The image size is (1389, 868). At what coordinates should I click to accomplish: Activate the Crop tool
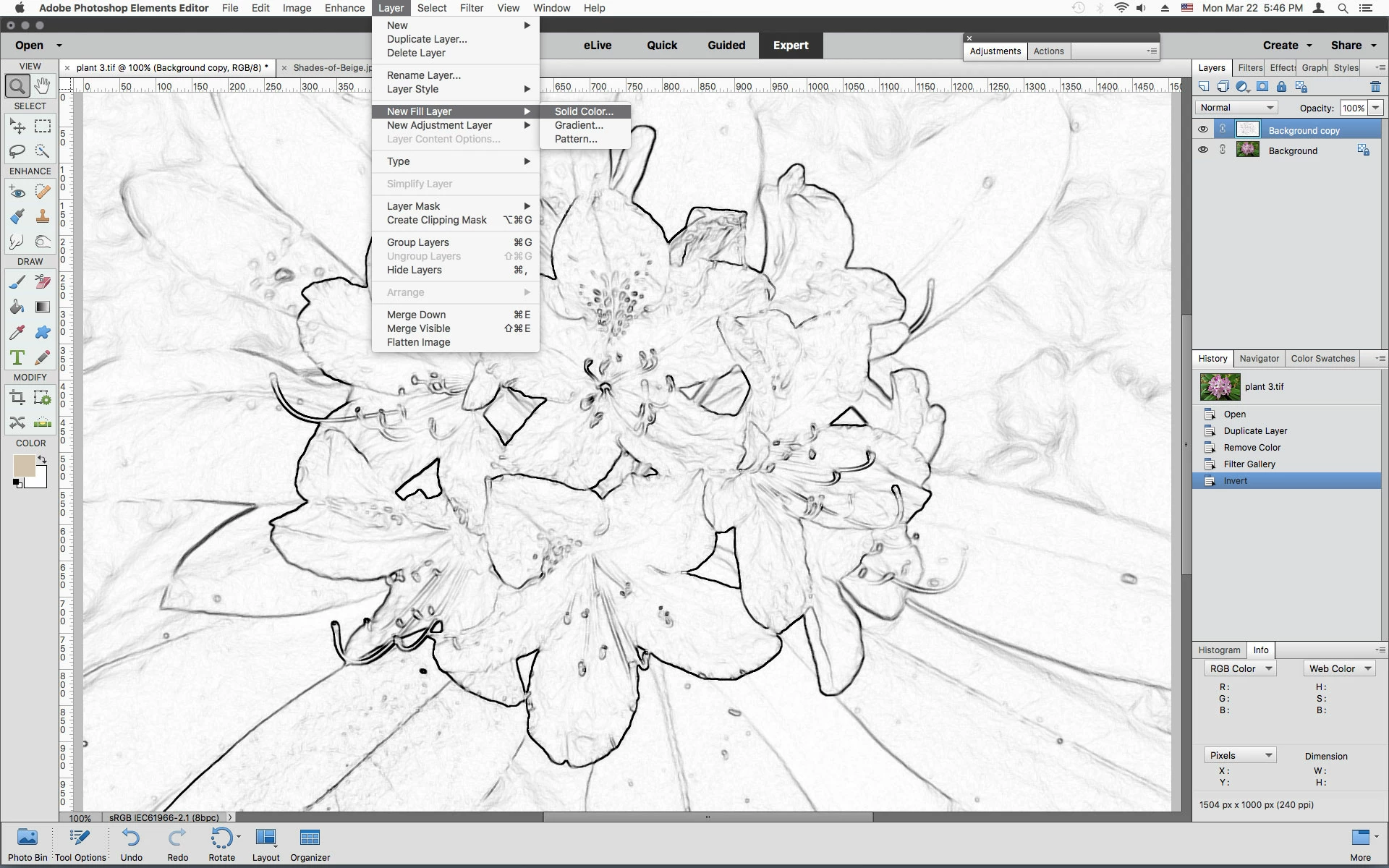17,397
